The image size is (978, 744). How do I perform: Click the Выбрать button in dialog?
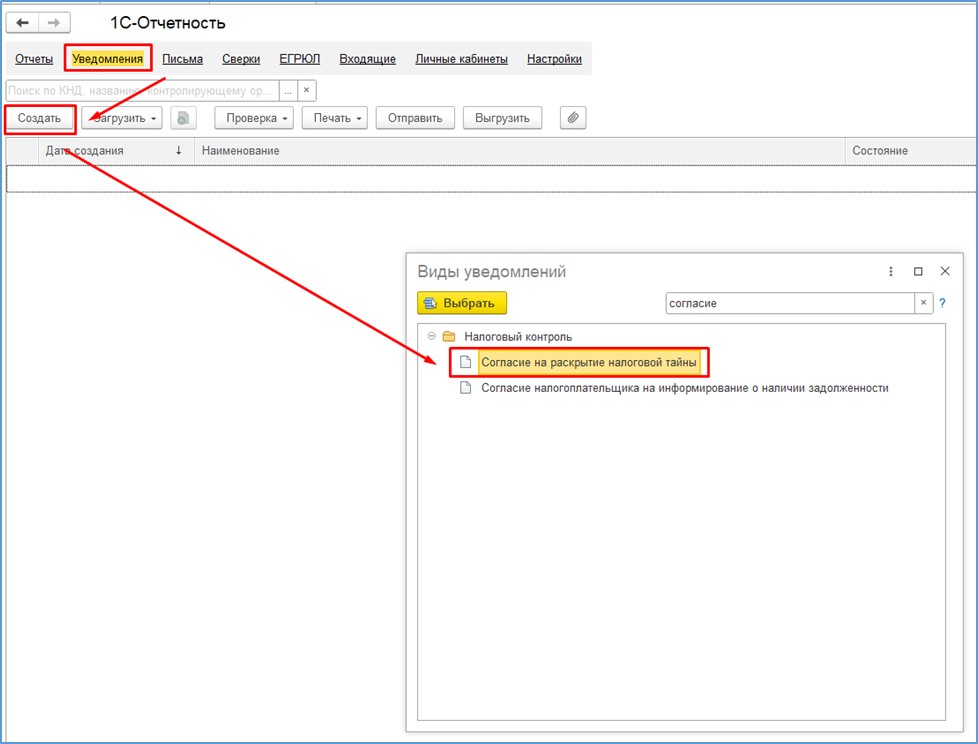462,304
